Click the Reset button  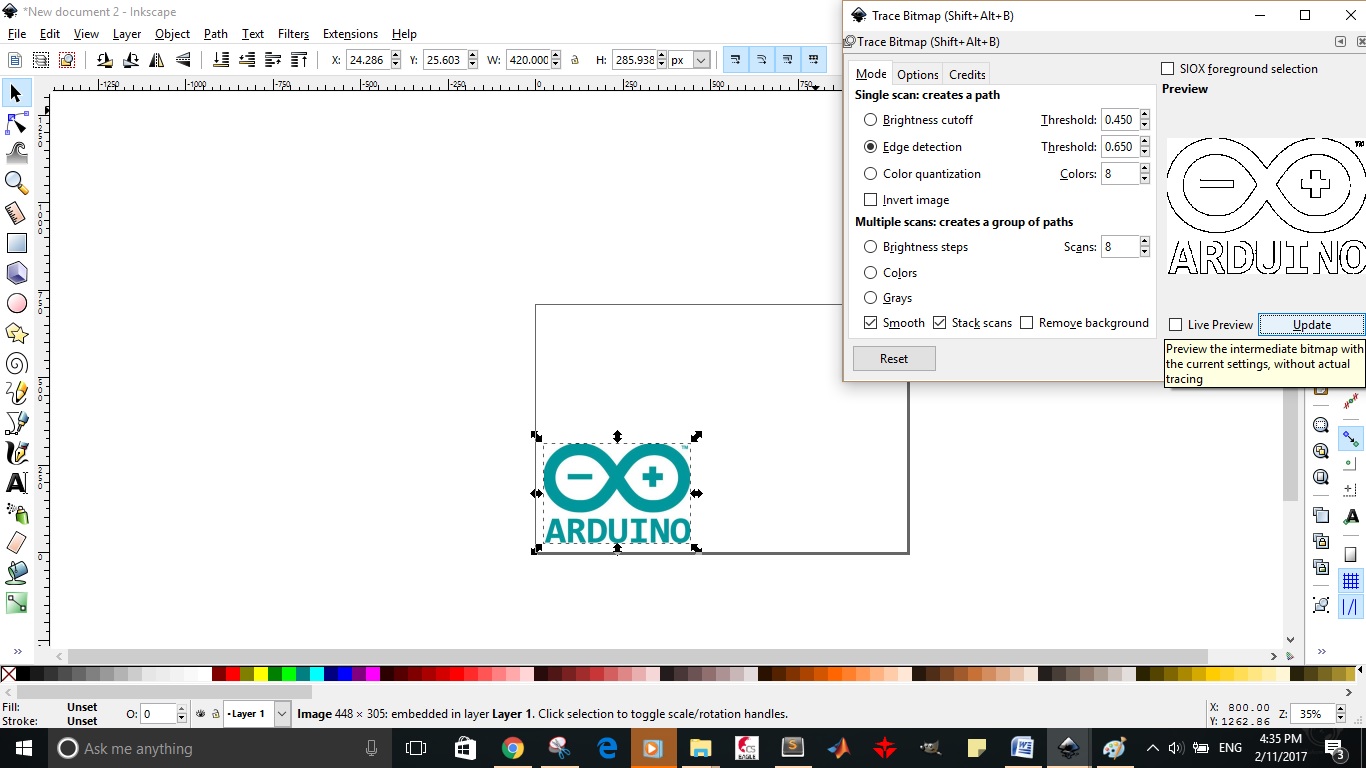tap(894, 359)
